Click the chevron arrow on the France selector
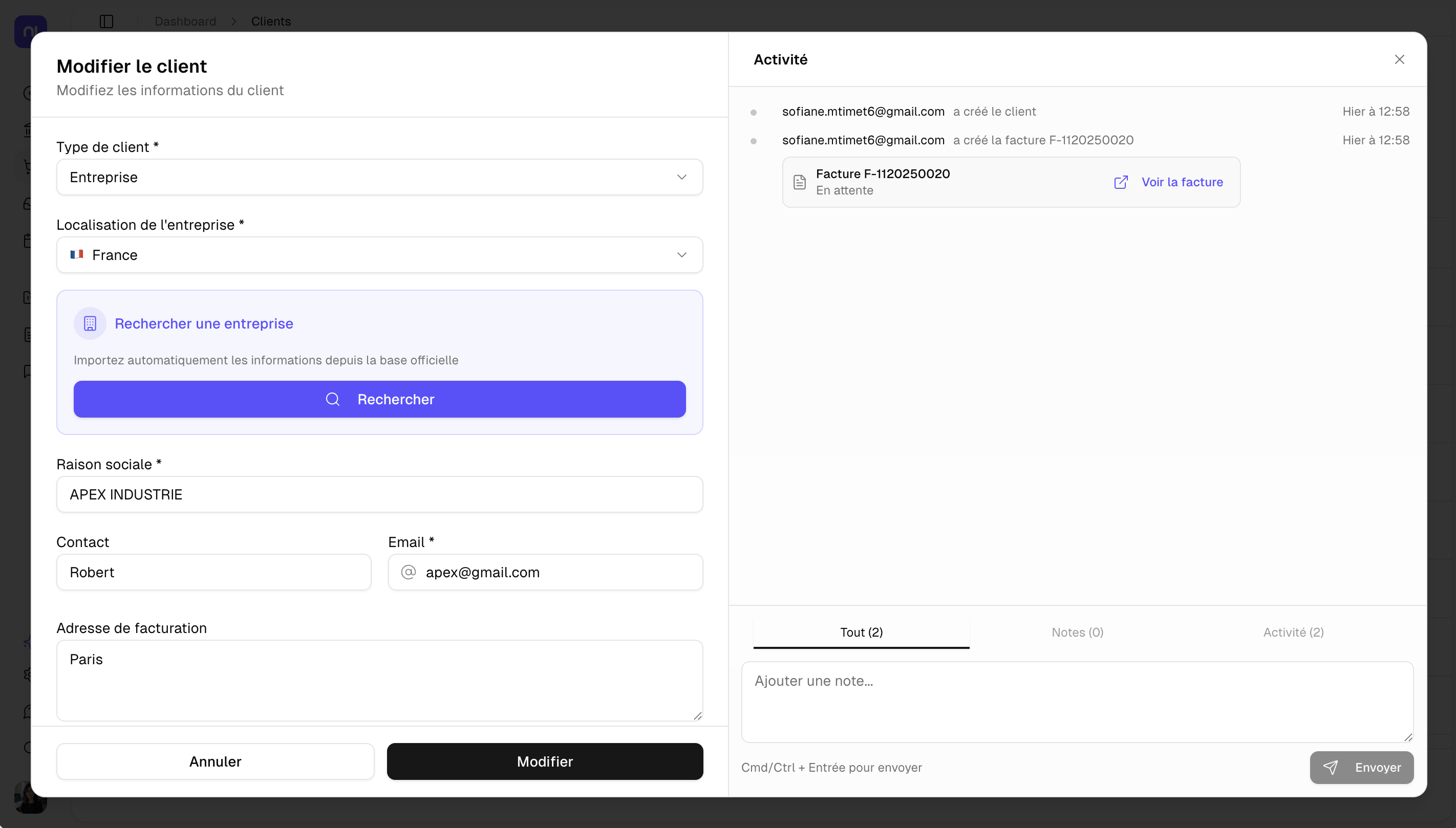Screen dimensions: 1456x828 coord(681,255)
